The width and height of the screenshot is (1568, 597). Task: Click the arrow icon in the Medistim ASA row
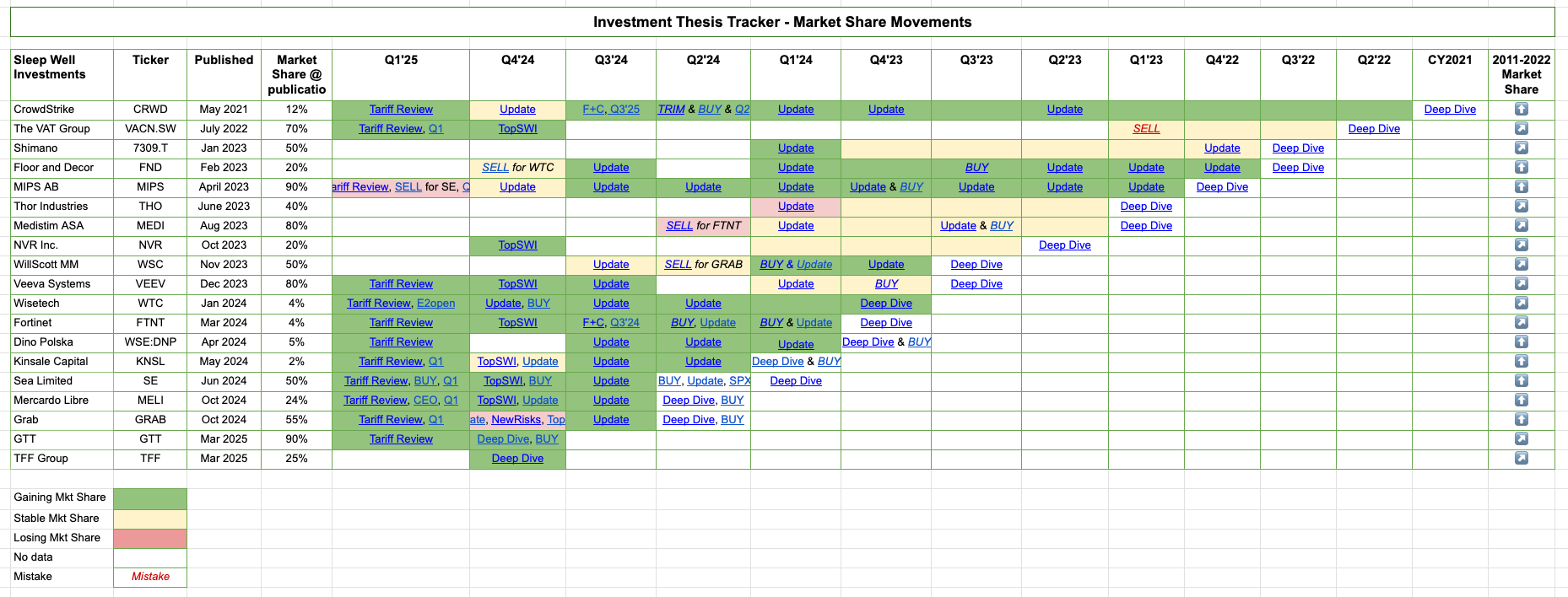1521,225
